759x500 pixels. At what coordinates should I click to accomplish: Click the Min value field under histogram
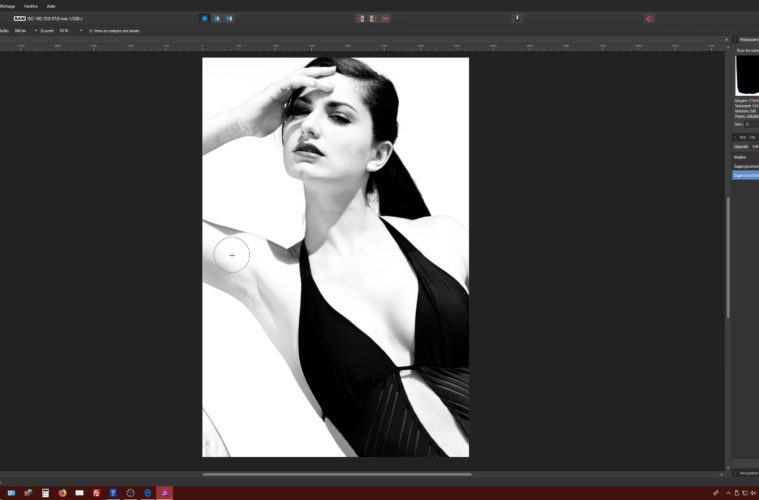click(x=750, y=124)
